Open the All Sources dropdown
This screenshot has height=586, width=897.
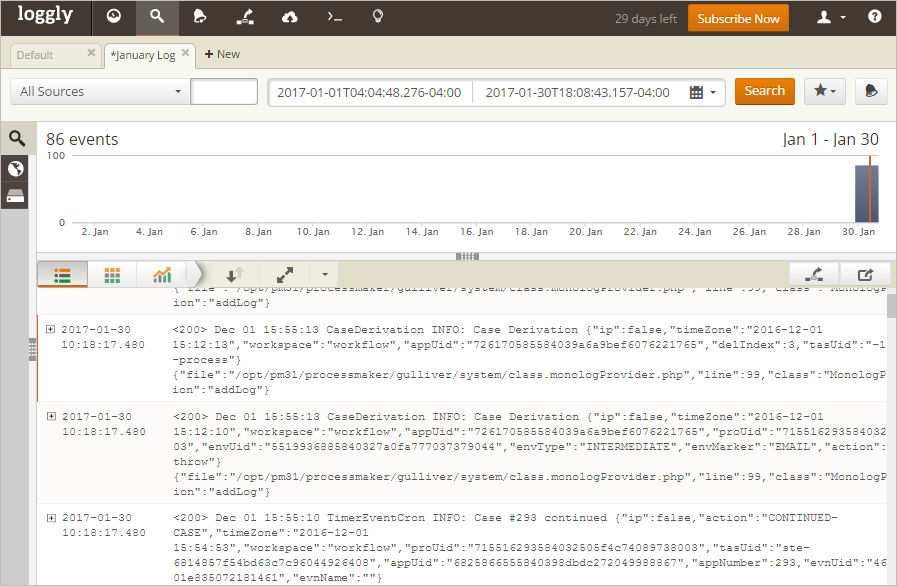click(x=100, y=92)
